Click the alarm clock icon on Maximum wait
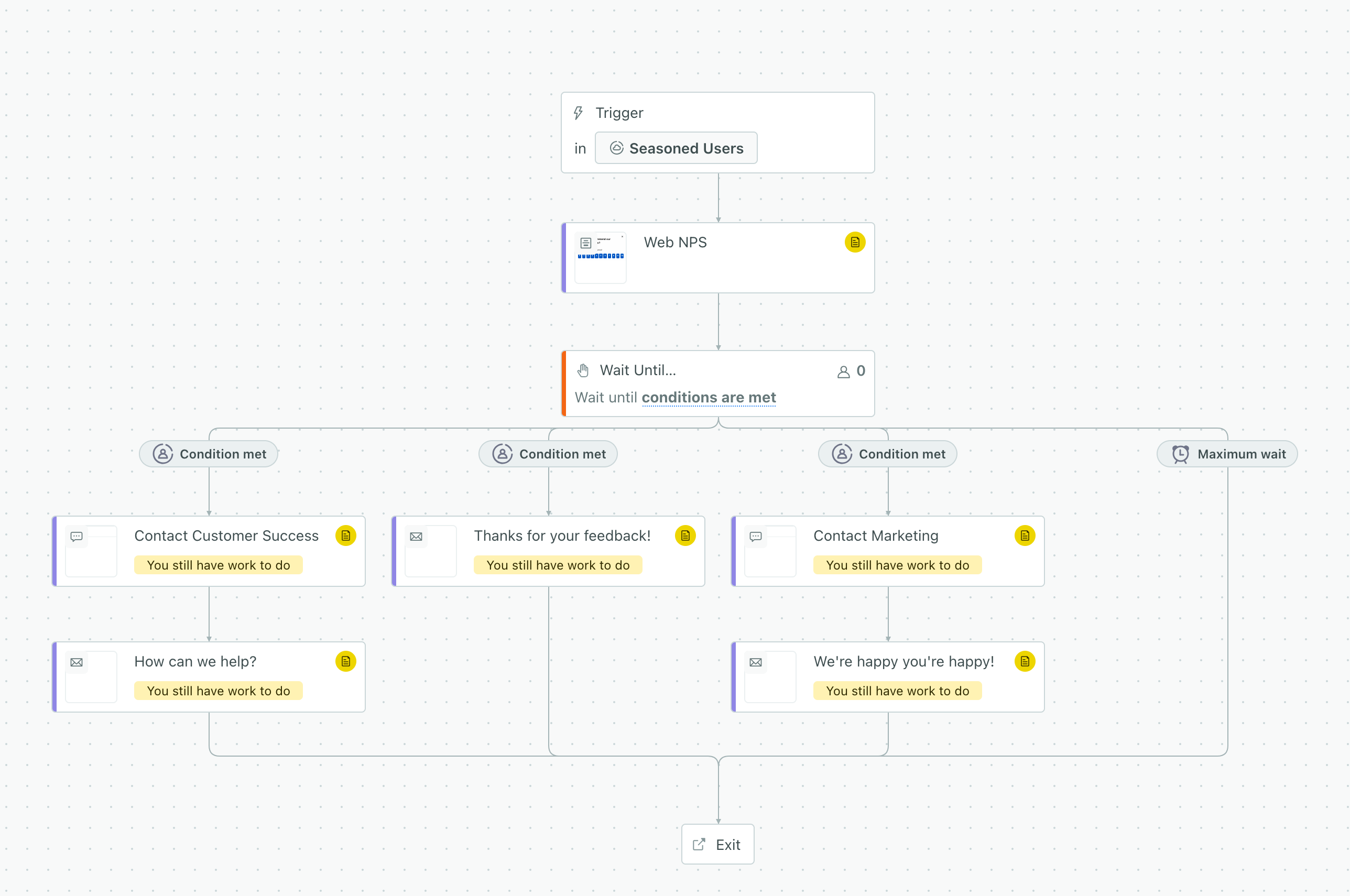The image size is (1350, 896). 1180,454
